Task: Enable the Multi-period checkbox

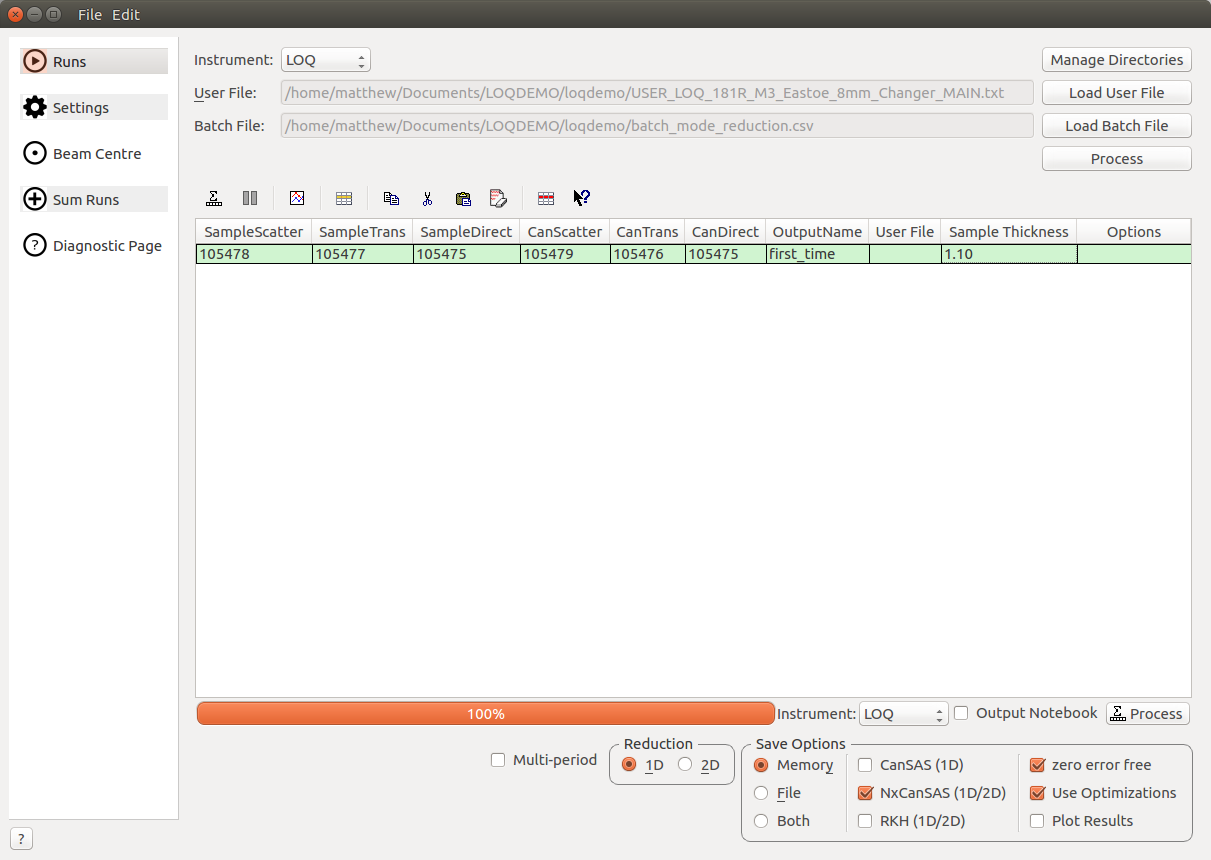Action: coord(498,760)
